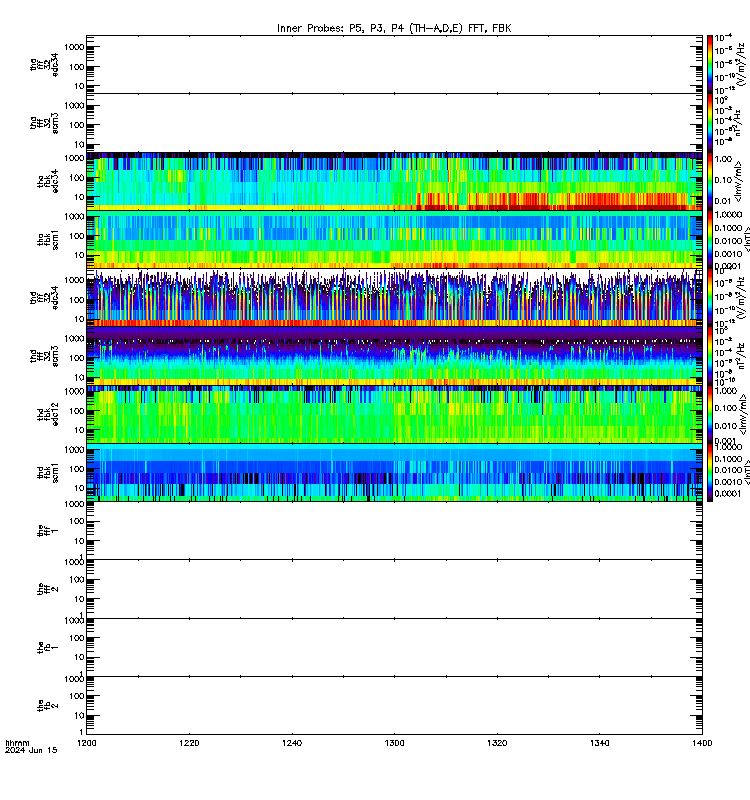Click the '2024 Jun 15' date label
The height and width of the screenshot is (800, 750).
pyautogui.click(x=31, y=751)
